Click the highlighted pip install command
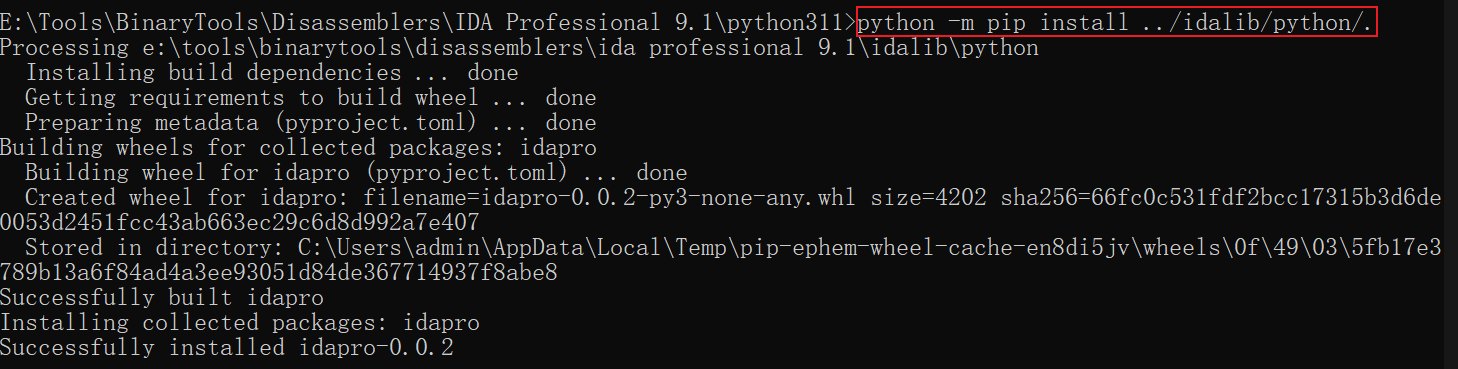This screenshot has width=1458, height=369. 1116,22
